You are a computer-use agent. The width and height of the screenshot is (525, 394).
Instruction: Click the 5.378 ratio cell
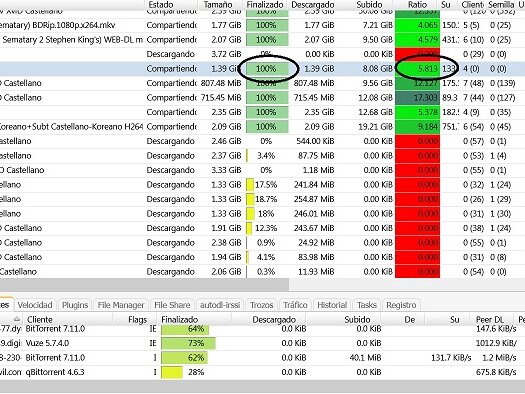pos(418,112)
